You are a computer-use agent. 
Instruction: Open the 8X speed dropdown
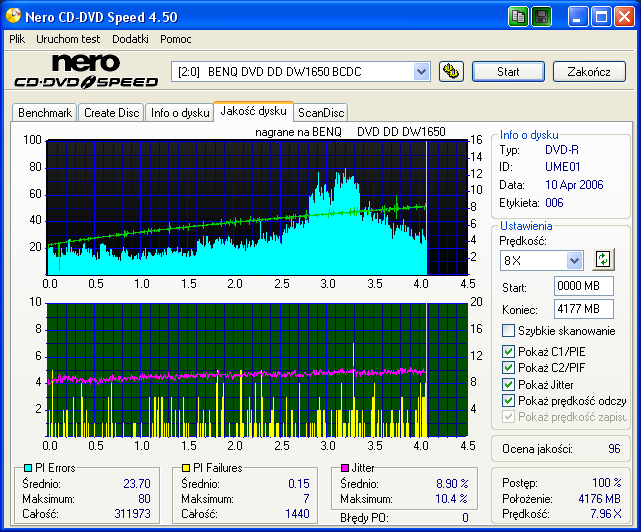pyautogui.click(x=574, y=260)
